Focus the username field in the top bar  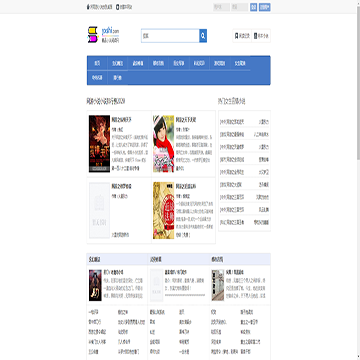pyautogui.click(x=221, y=7)
